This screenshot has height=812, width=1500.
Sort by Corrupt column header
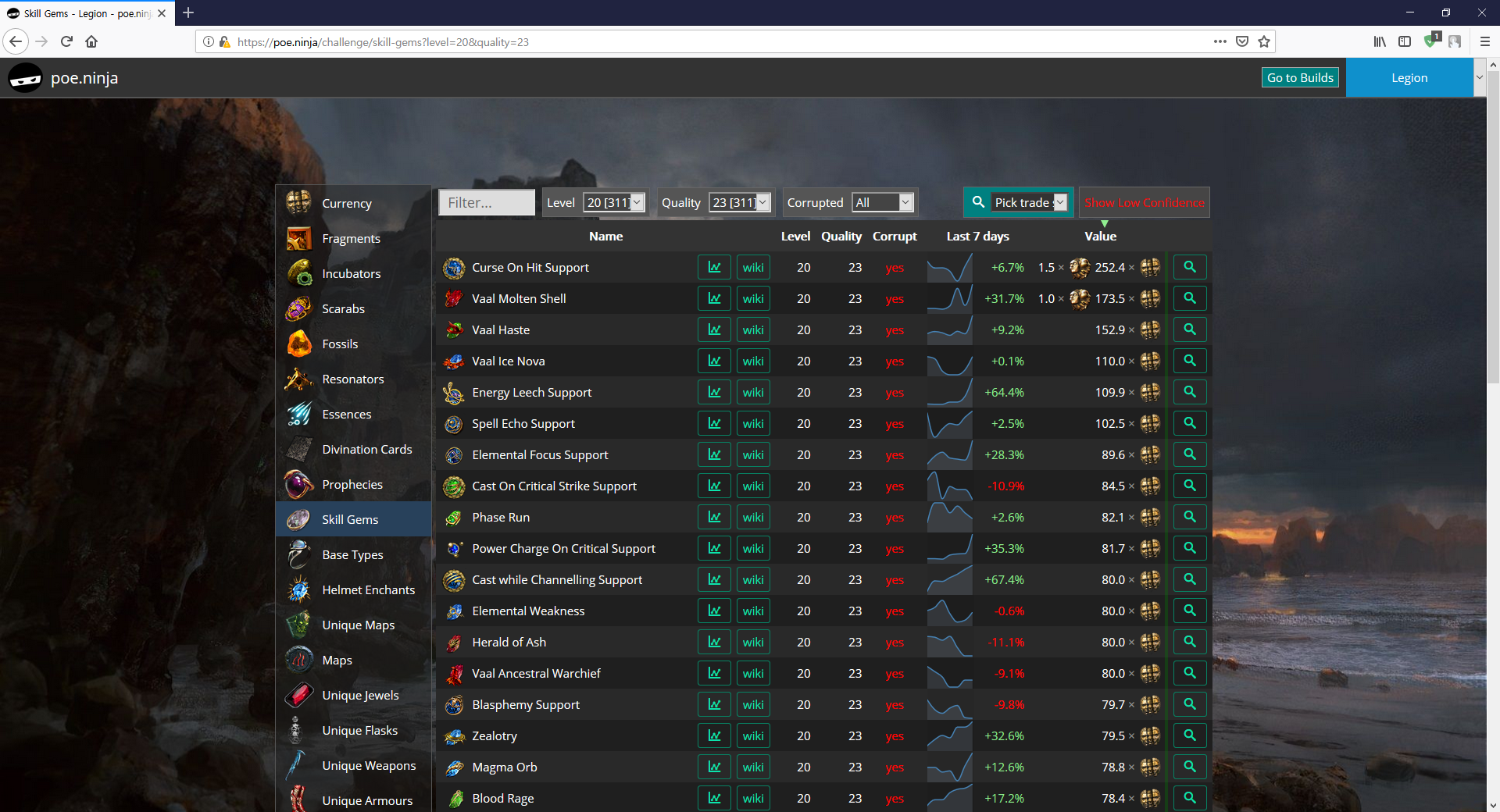click(x=895, y=236)
